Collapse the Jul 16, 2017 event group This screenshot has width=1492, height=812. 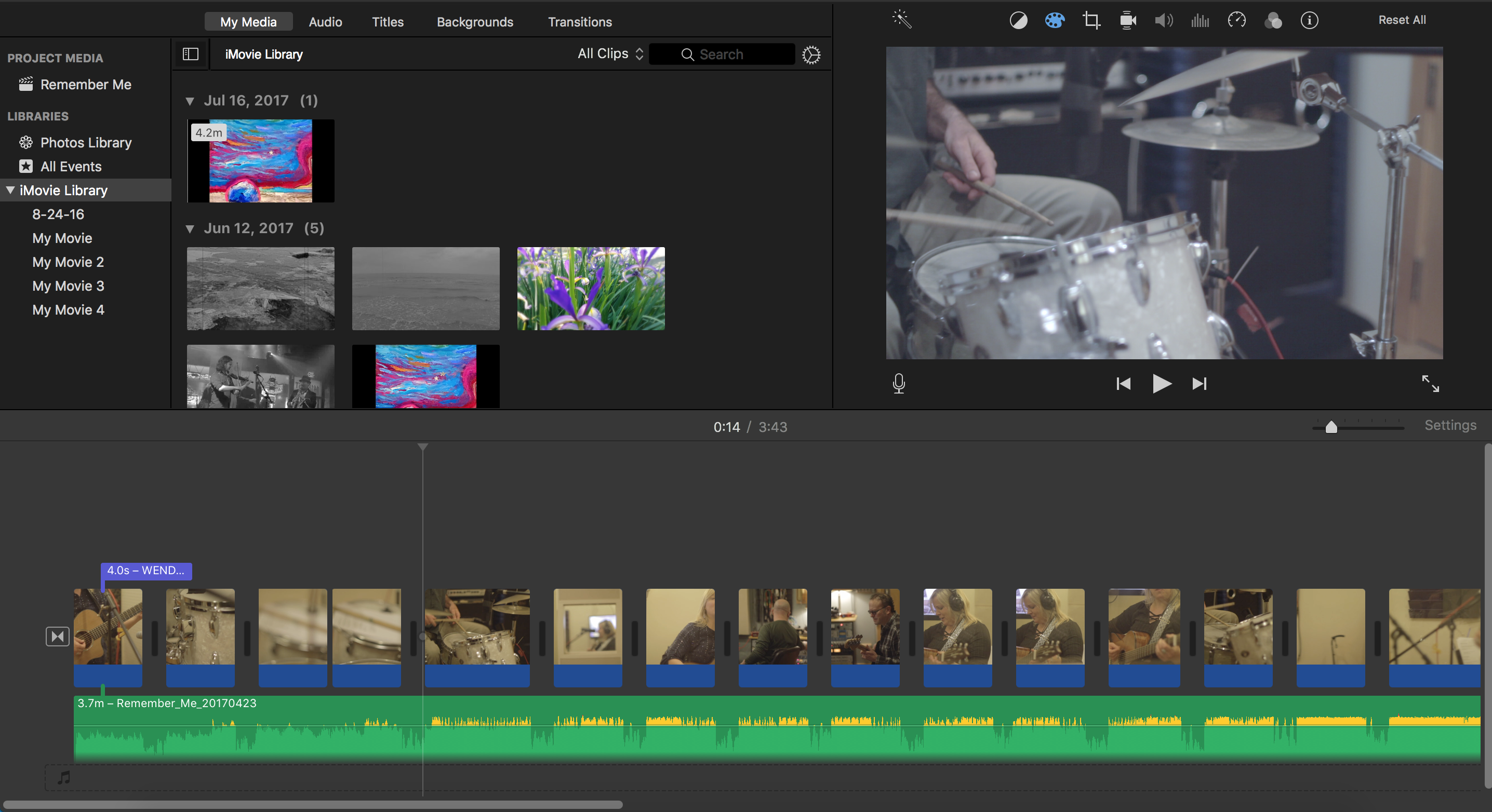[190, 101]
